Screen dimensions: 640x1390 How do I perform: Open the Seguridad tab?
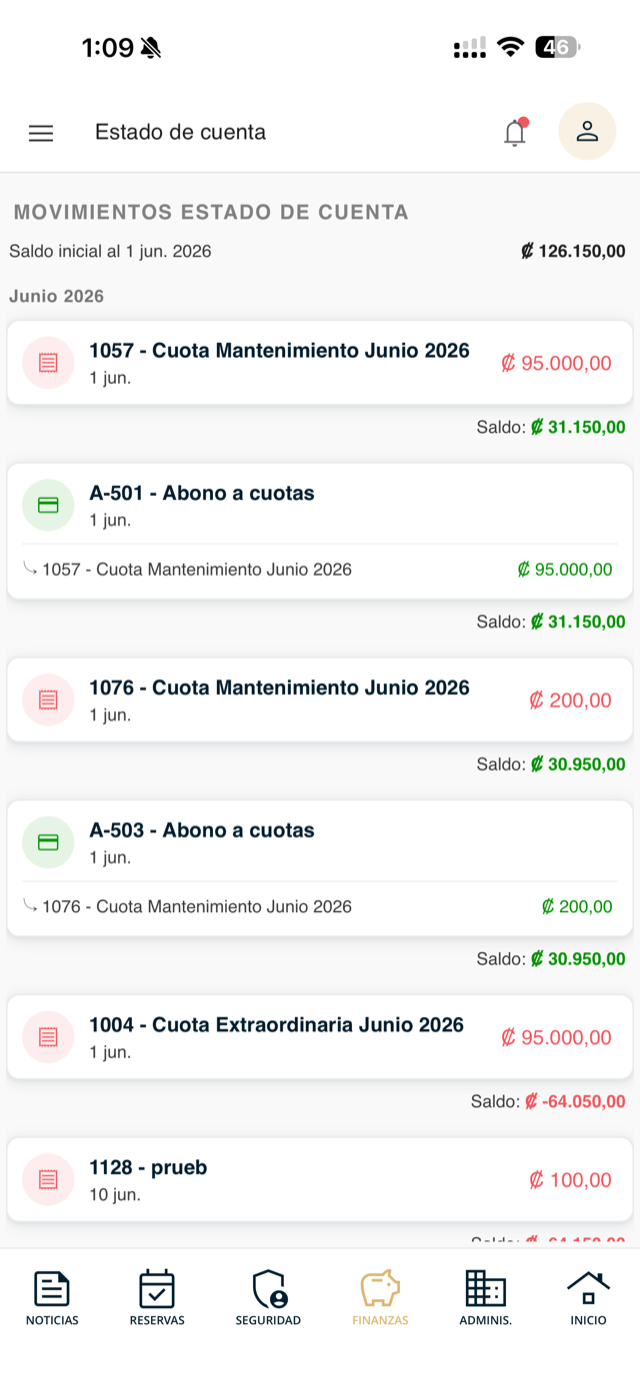click(x=268, y=1297)
